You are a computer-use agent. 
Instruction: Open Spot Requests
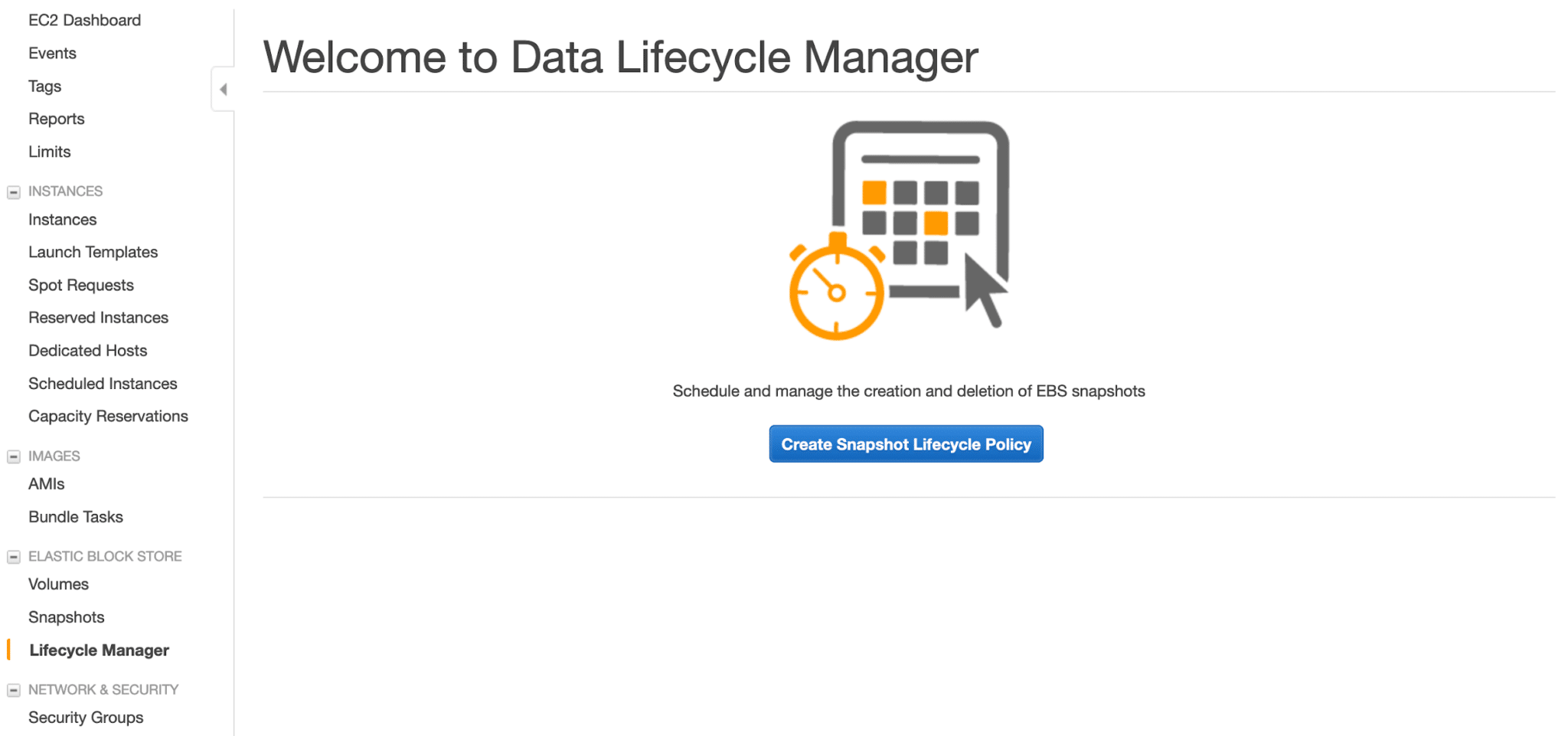[80, 285]
